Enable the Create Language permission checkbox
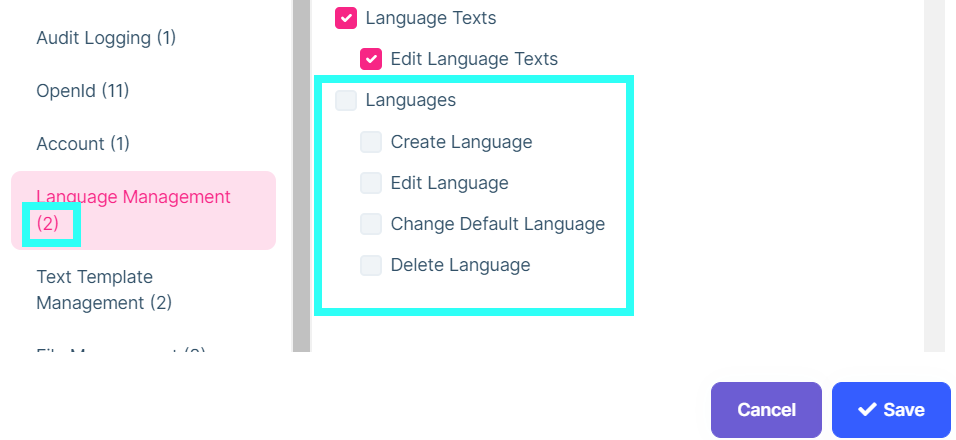The width and height of the screenshot is (956, 440). point(371,142)
